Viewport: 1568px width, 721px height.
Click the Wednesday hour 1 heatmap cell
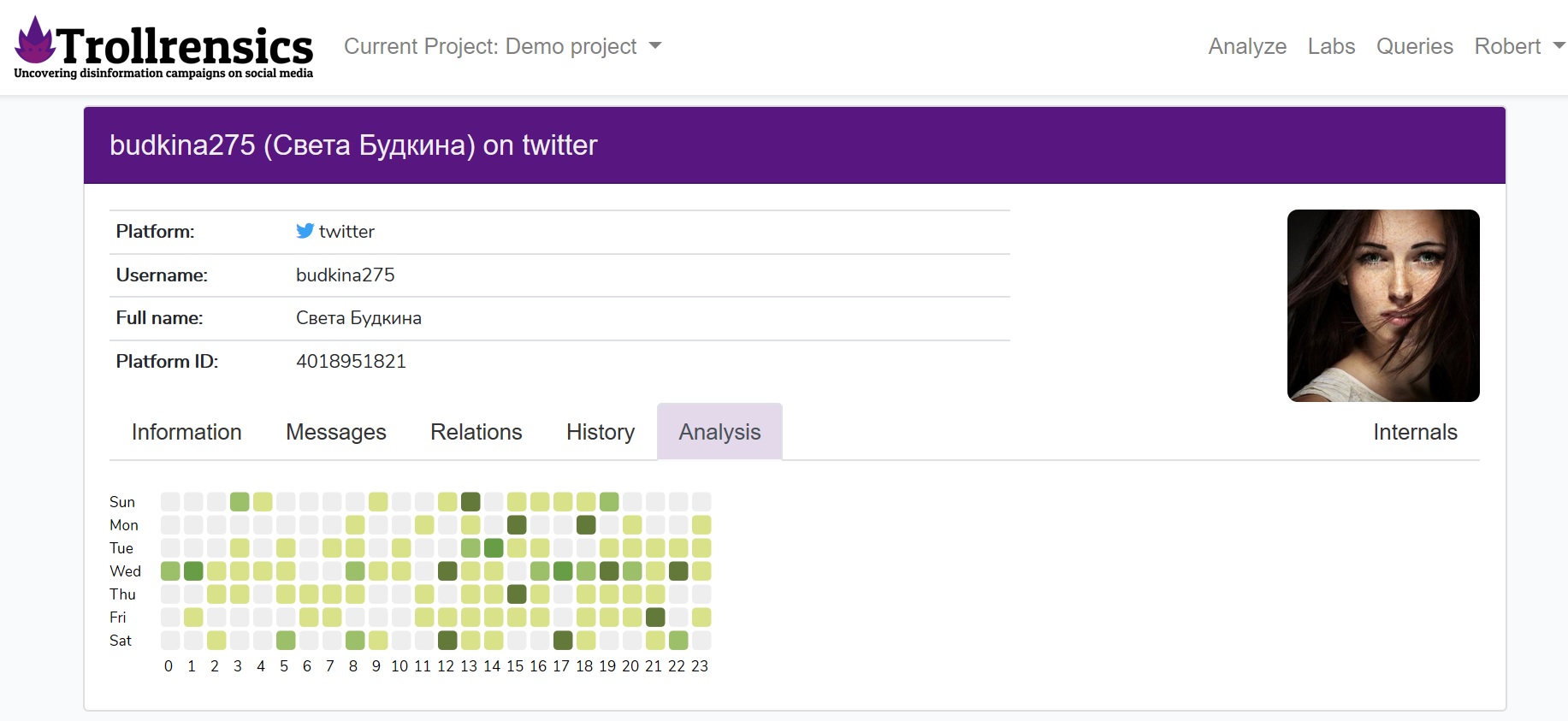pos(193,570)
